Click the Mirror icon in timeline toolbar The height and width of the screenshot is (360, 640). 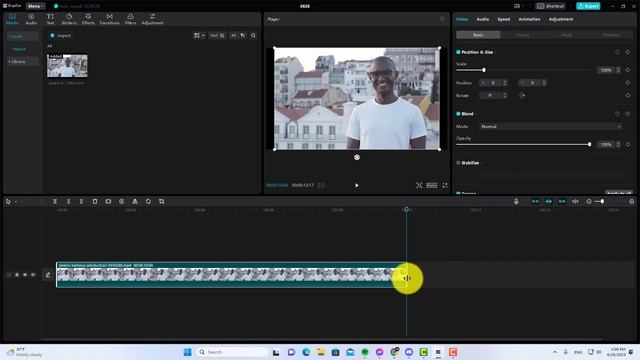[x=135, y=202]
